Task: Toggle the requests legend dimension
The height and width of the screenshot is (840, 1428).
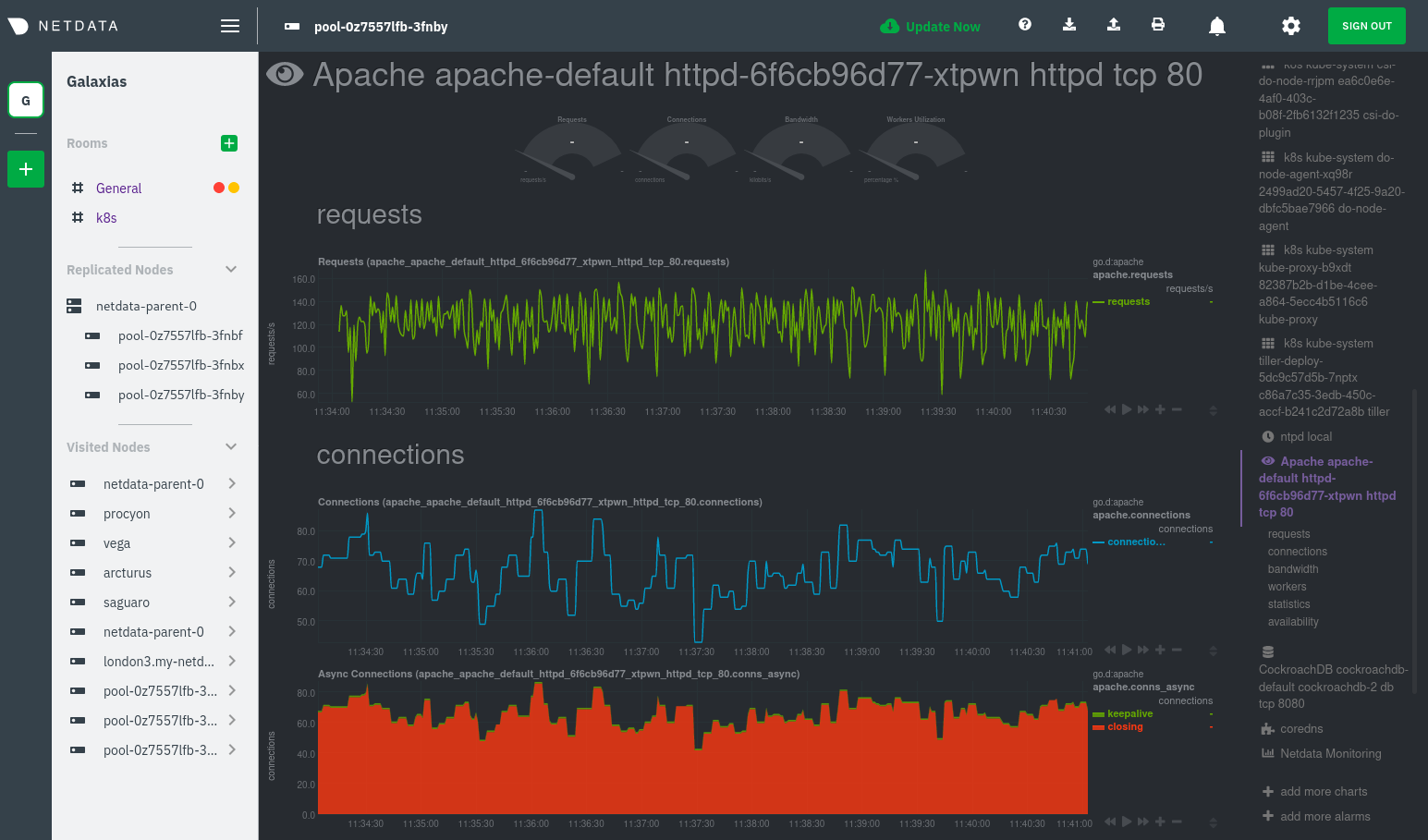Action: coord(1129,301)
